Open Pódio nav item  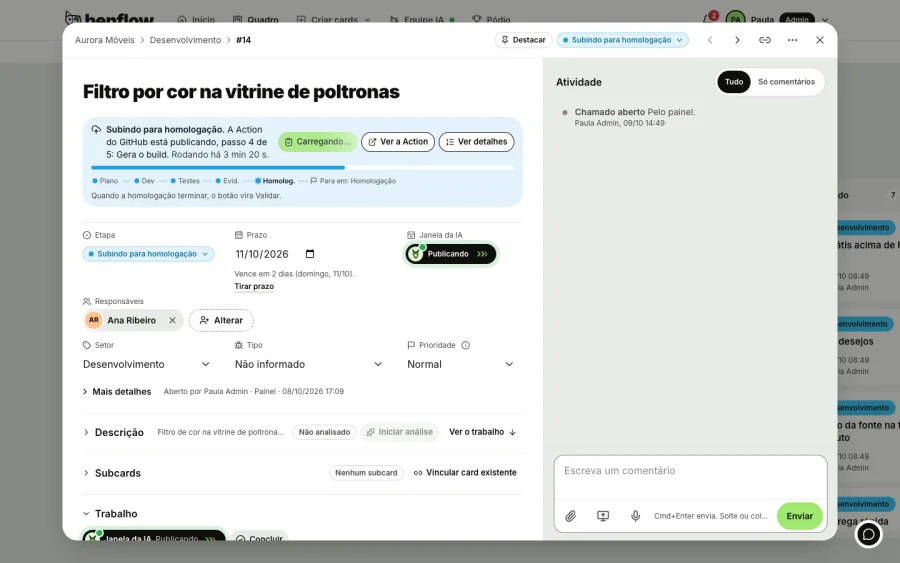(491, 20)
